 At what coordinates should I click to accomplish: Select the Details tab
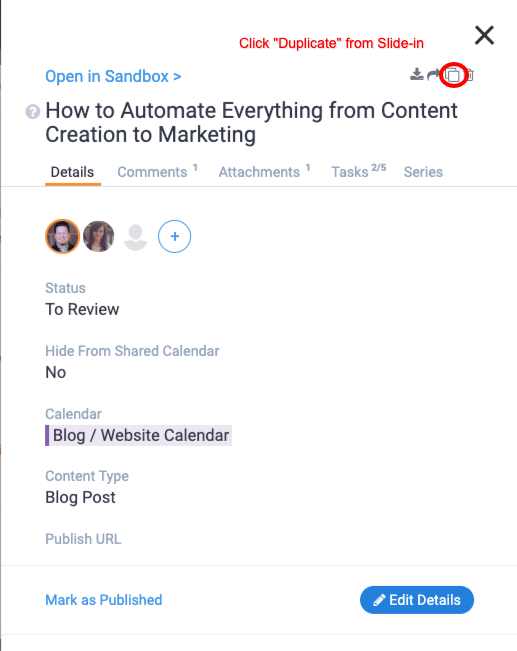(x=72, y=172)
